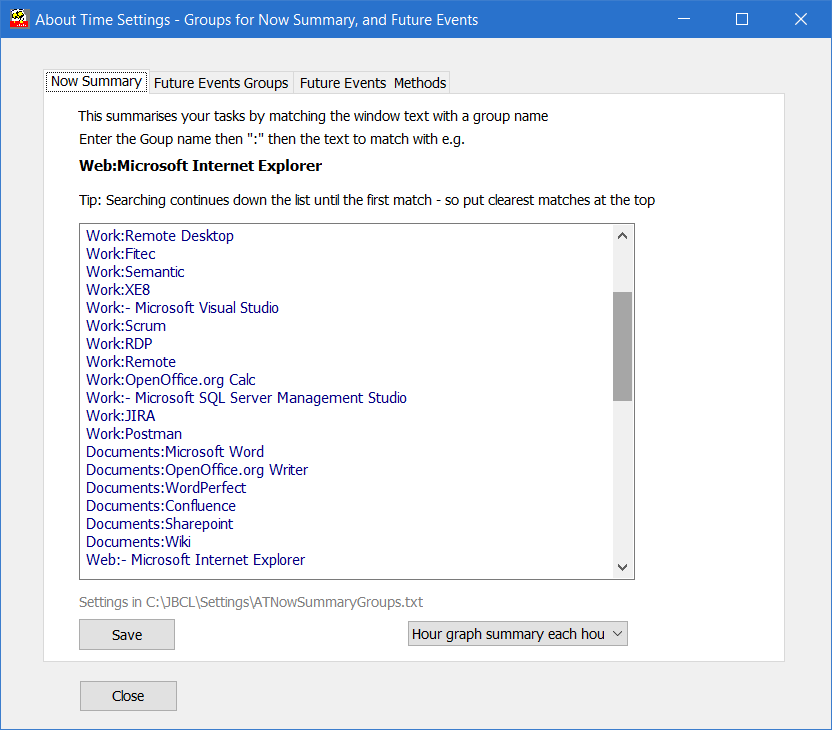The image size is (832, 730).
Task: Select the Documents:Confluence entry
Action: click(x=160, y=505)
